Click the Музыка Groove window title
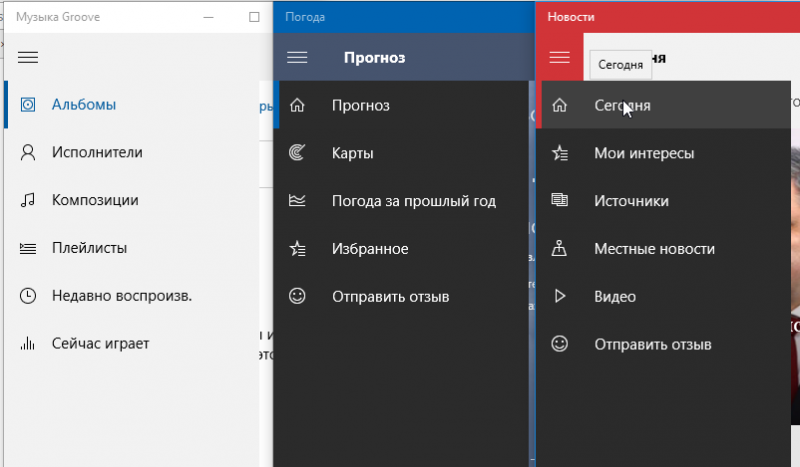This screenshot has height=467, width=800. point(58,17)
